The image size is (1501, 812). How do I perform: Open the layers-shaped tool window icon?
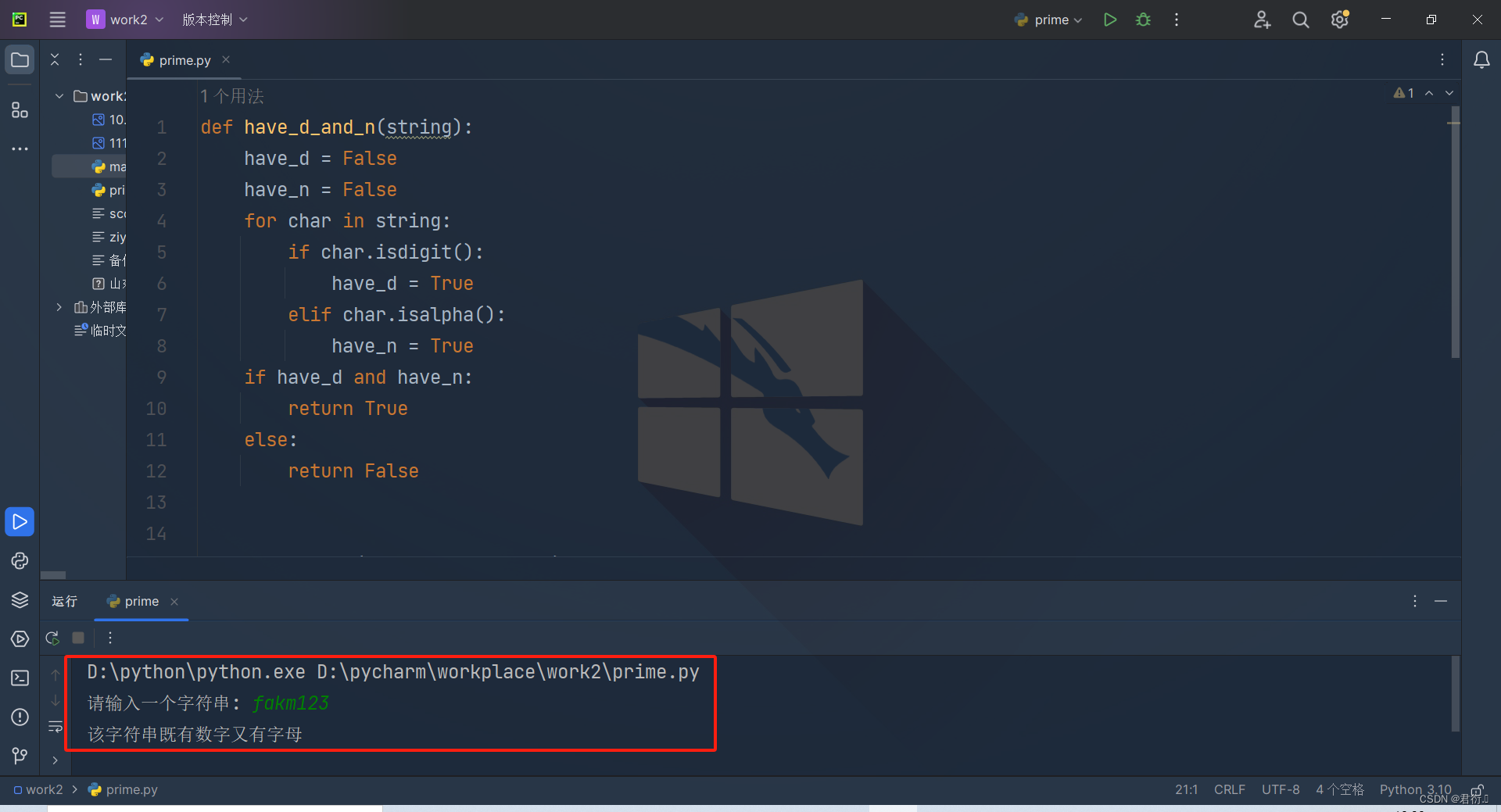tap(20, 600)
